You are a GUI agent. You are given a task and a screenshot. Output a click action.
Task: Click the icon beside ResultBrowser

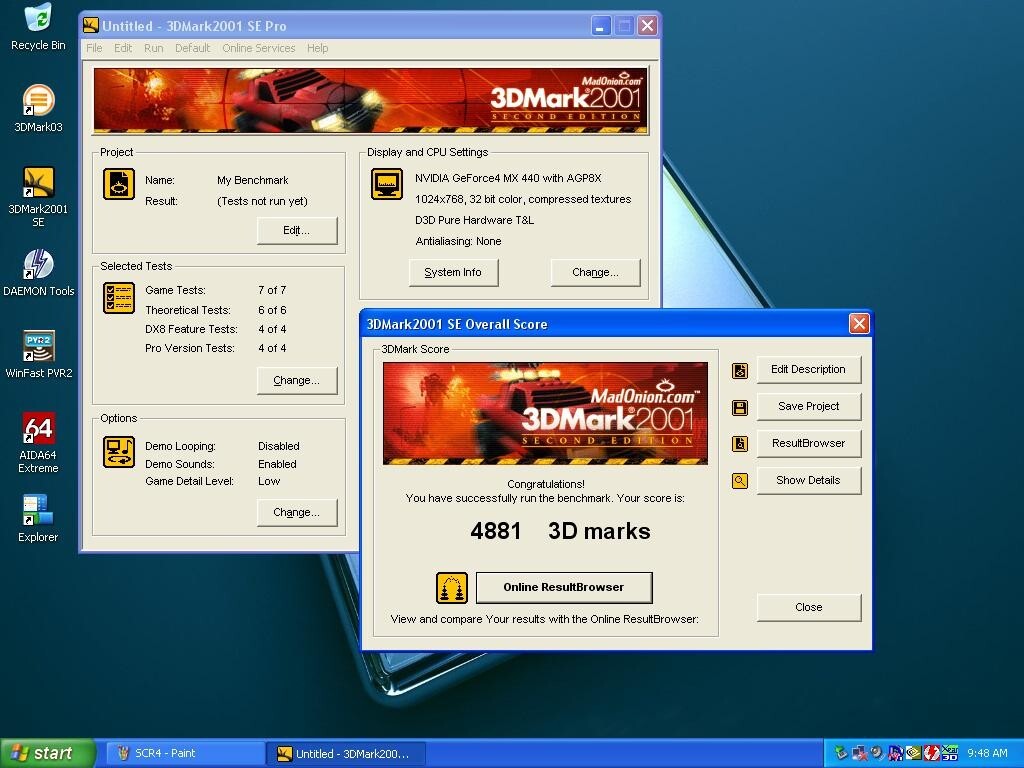click(x=739, y=444)
